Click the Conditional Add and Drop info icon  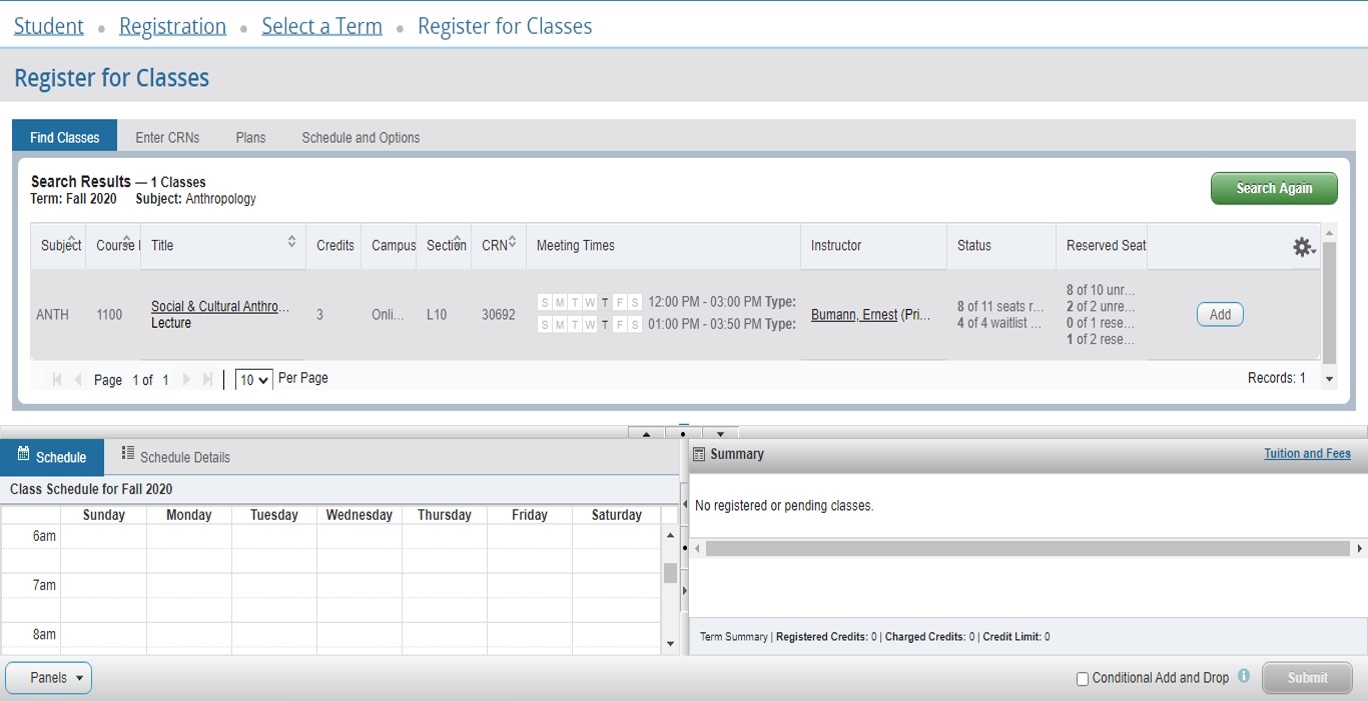[1244, 676]
